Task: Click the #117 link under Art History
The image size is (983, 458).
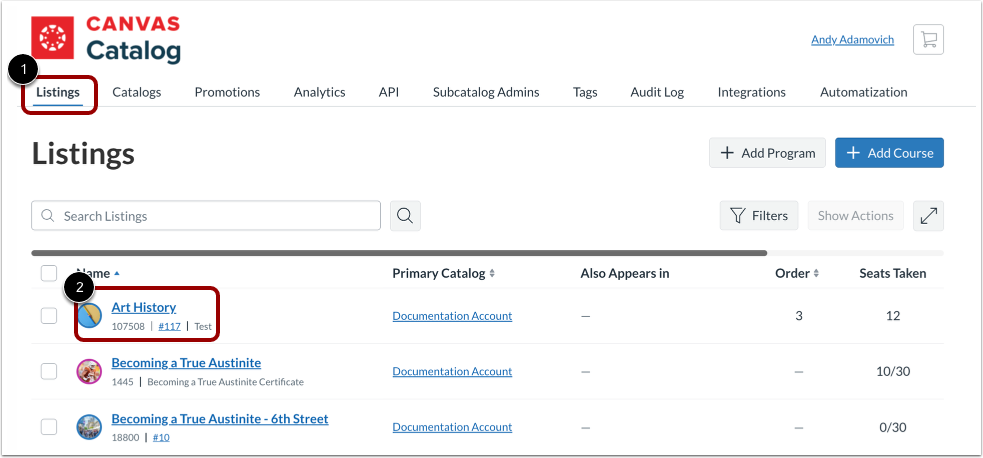Action: (169, 326)
